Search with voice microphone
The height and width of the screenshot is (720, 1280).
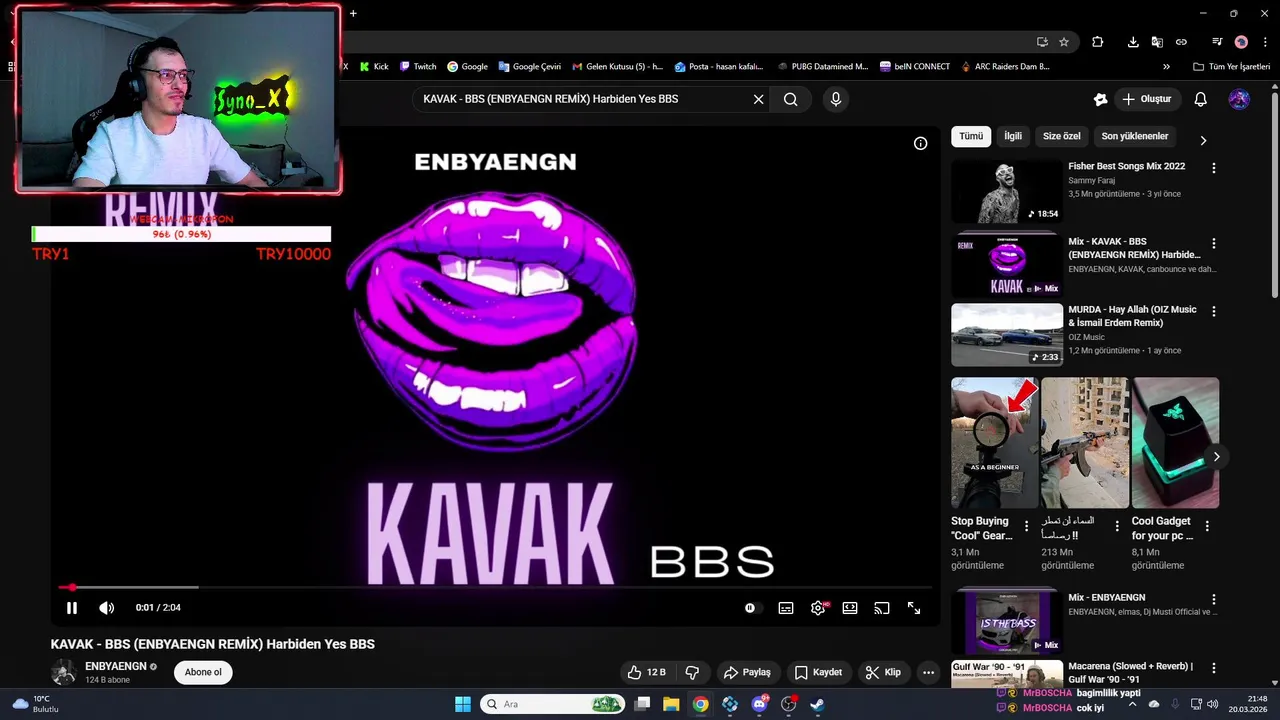(x=836, y=99)
